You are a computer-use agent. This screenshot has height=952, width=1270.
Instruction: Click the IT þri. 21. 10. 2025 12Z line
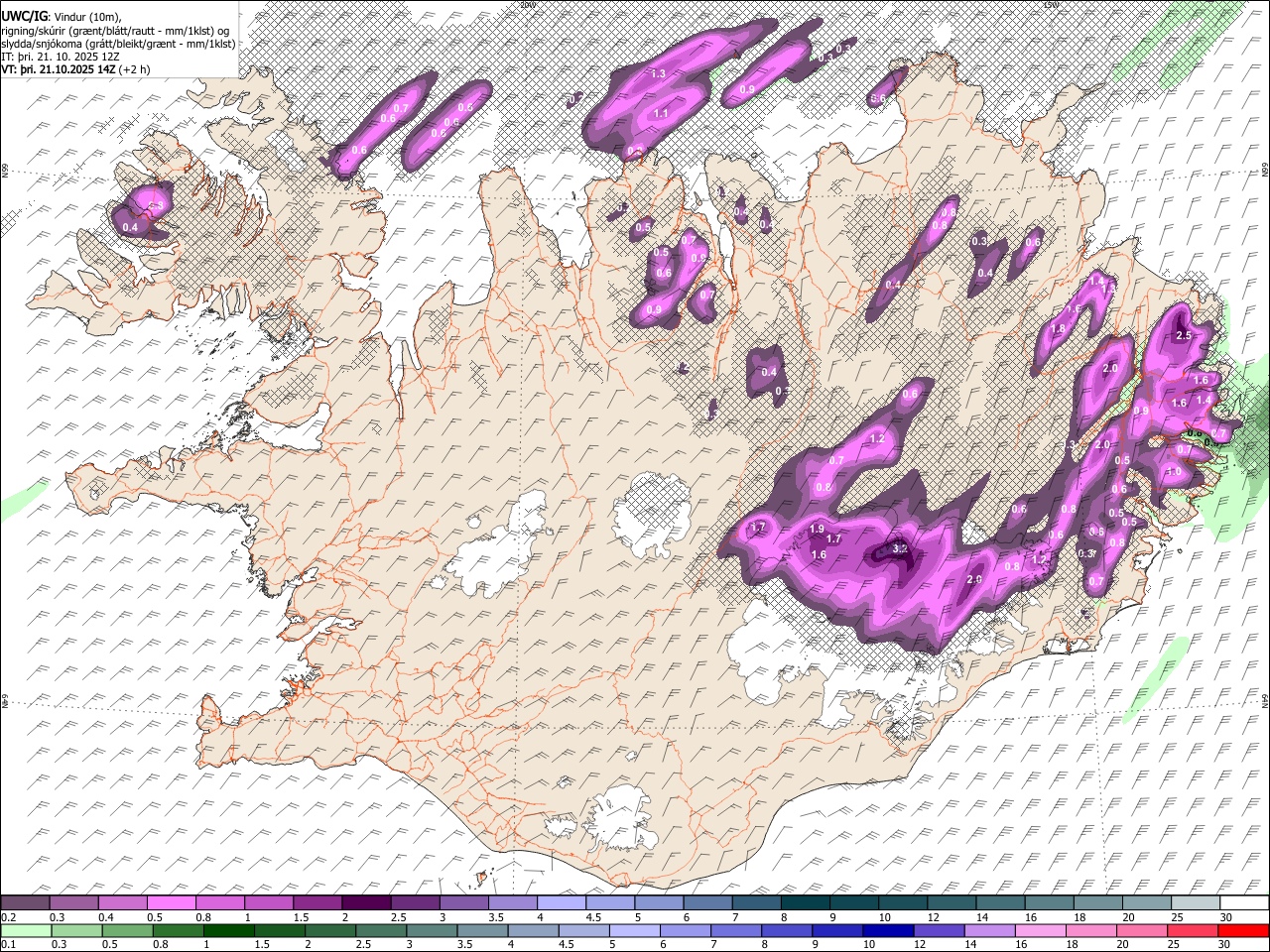pyautogui.click(x=61, y=57)
